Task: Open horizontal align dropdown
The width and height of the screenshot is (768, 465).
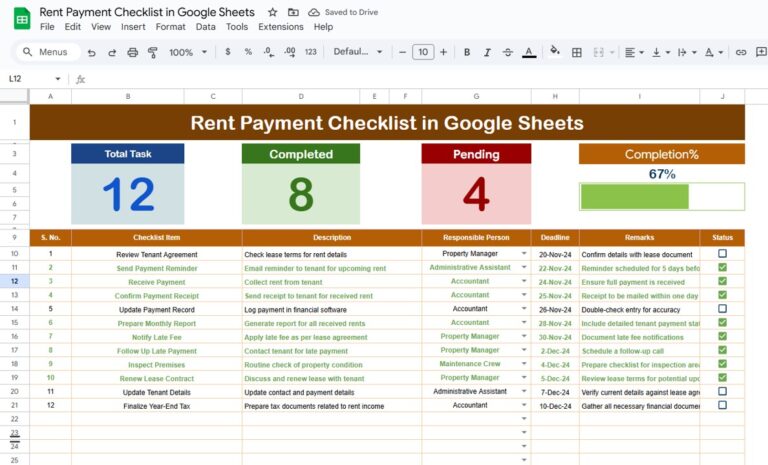Action: coord(634,52)
